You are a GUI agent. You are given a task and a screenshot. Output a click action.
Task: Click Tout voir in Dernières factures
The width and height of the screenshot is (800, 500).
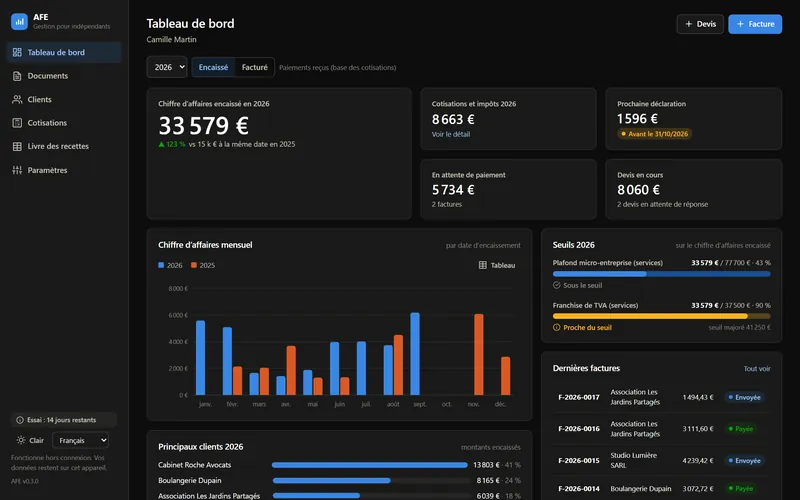pyautogui.click(x=757, y=369)
